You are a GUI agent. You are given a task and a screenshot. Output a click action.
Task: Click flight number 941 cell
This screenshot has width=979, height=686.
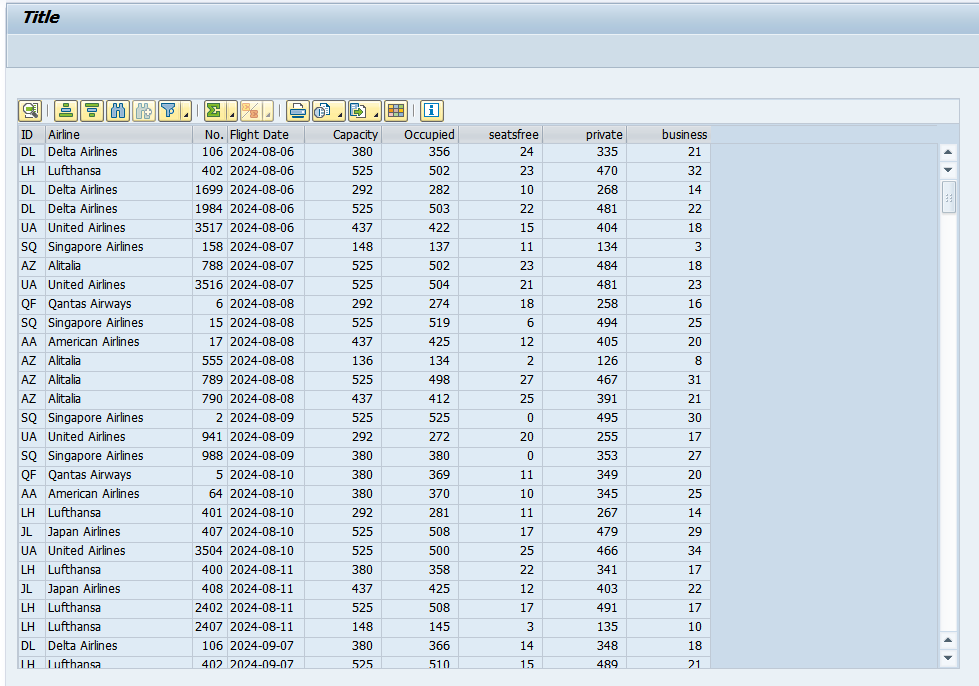click(210, 437)
